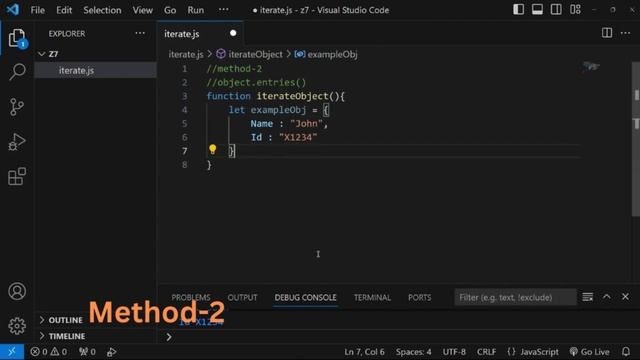
Task: Click iterateObject breadcrumb segment
Action: click(x=249, y=54)
